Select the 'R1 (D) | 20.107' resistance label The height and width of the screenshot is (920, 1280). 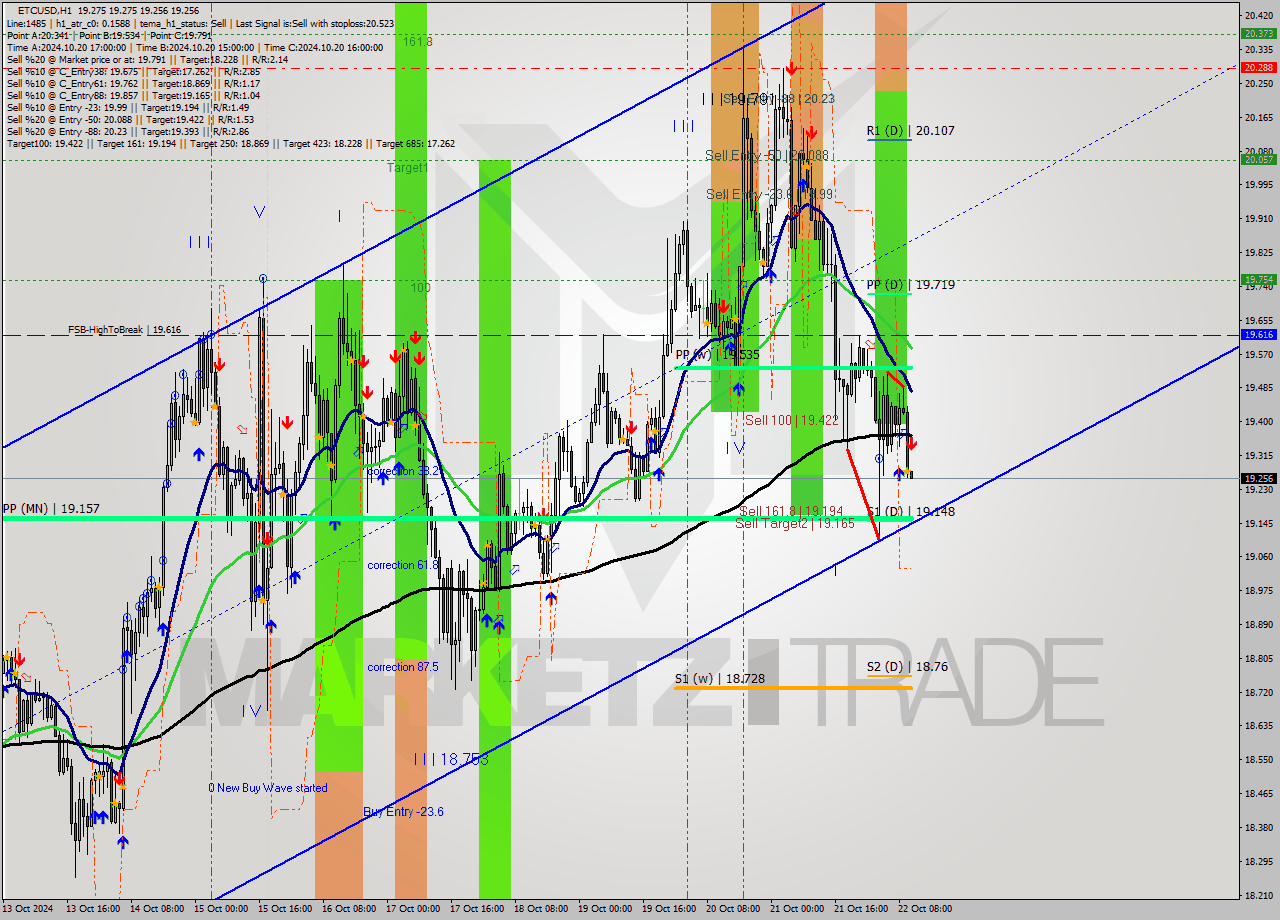click(x=910, y=131)
